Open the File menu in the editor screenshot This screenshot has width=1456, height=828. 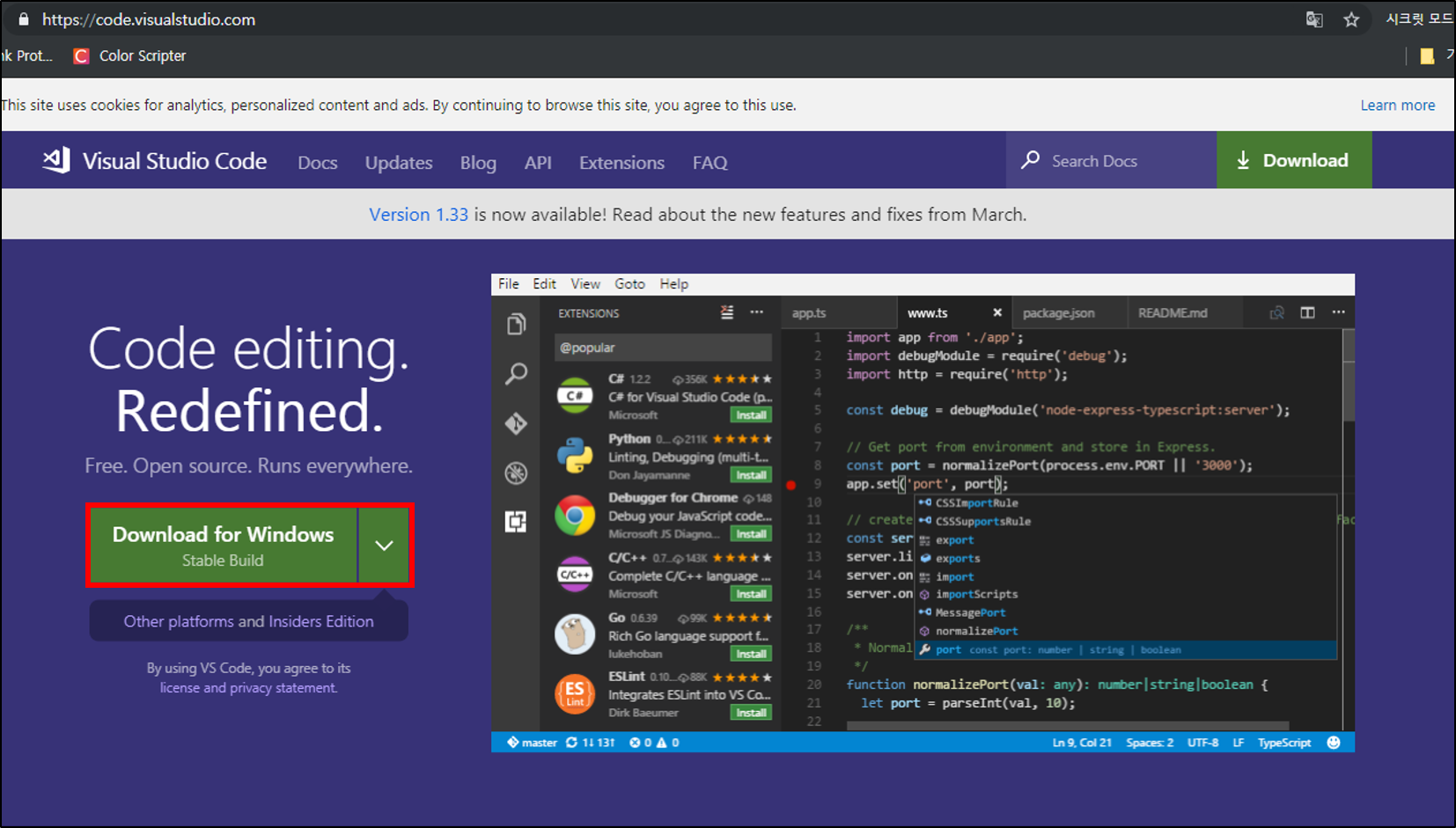click(x=508, y=283)
